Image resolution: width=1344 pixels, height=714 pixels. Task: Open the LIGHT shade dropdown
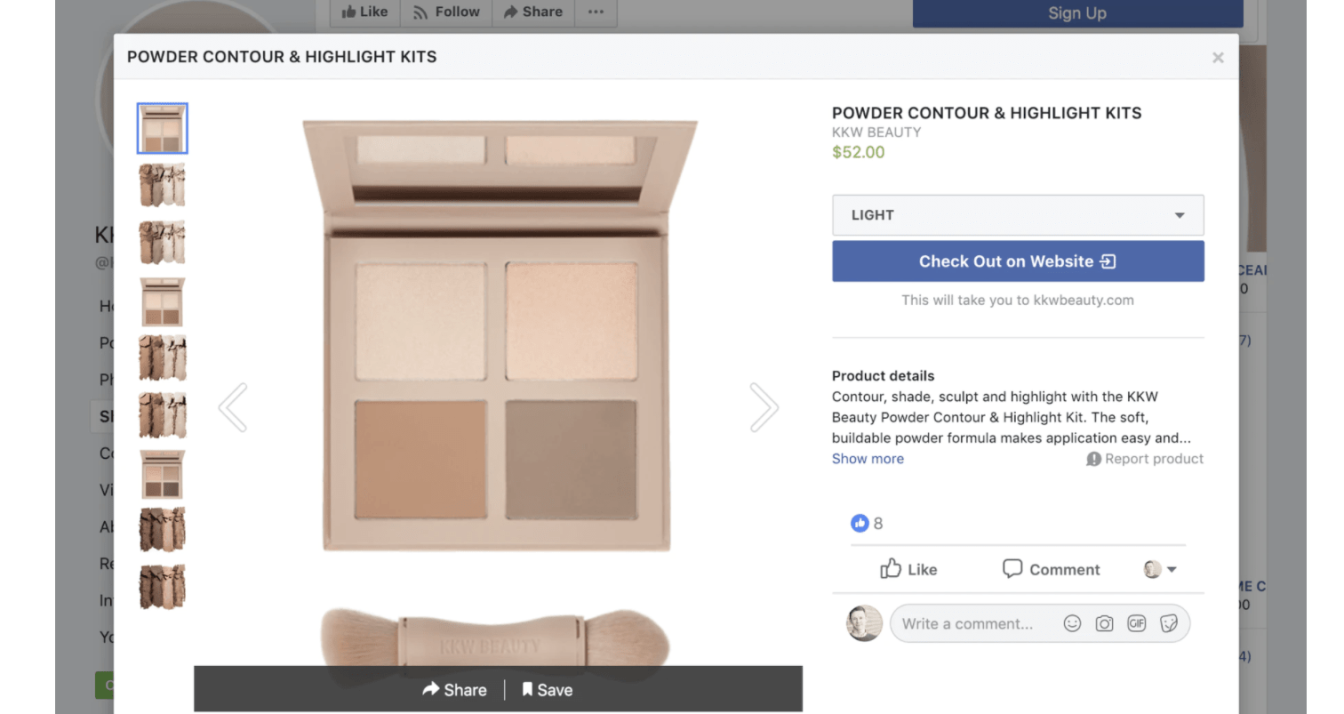pyautogui.click(x=1018, y=215)
